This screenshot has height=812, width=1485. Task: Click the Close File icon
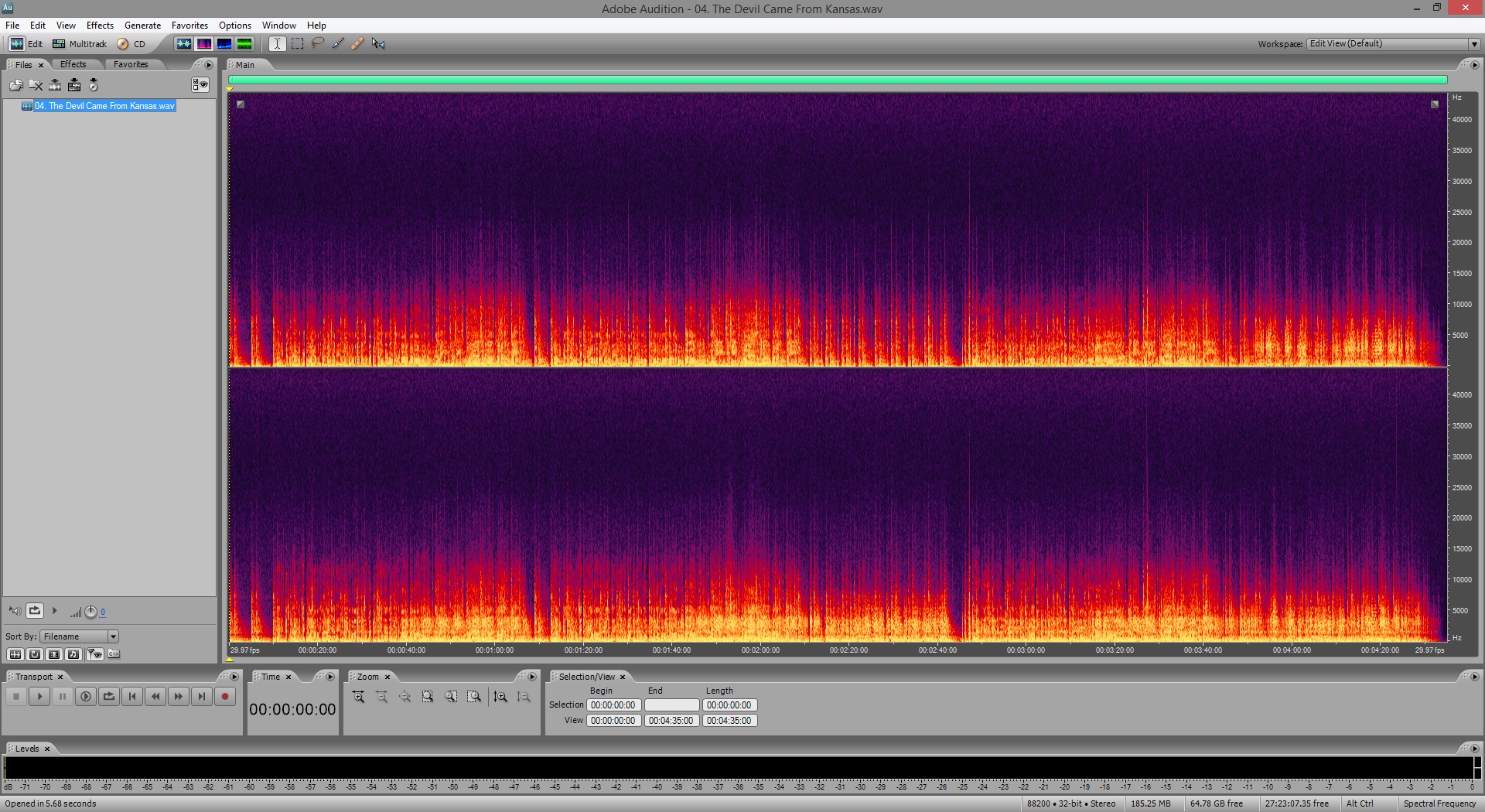coord(36,85)
